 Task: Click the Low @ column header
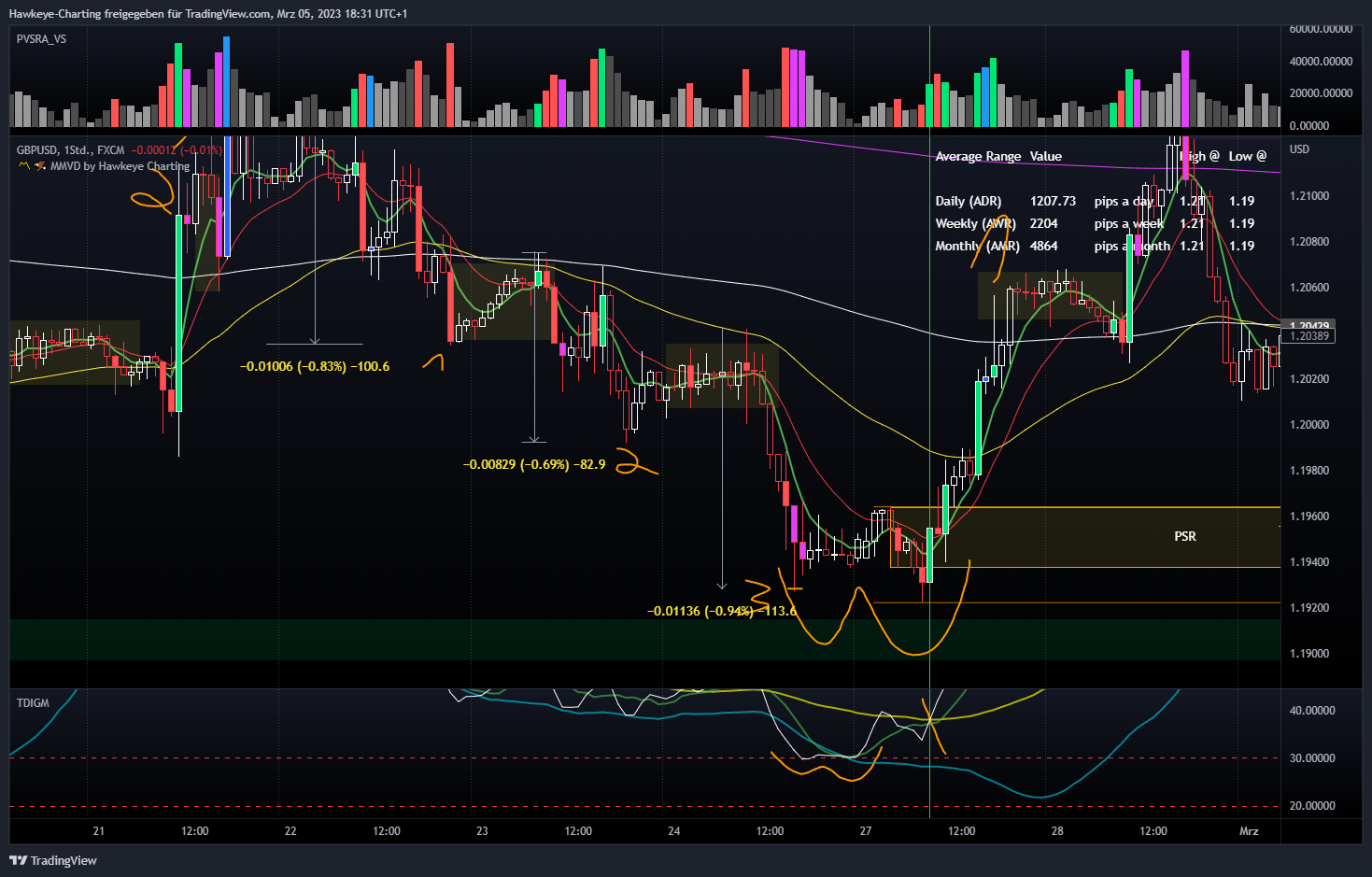1248,156
